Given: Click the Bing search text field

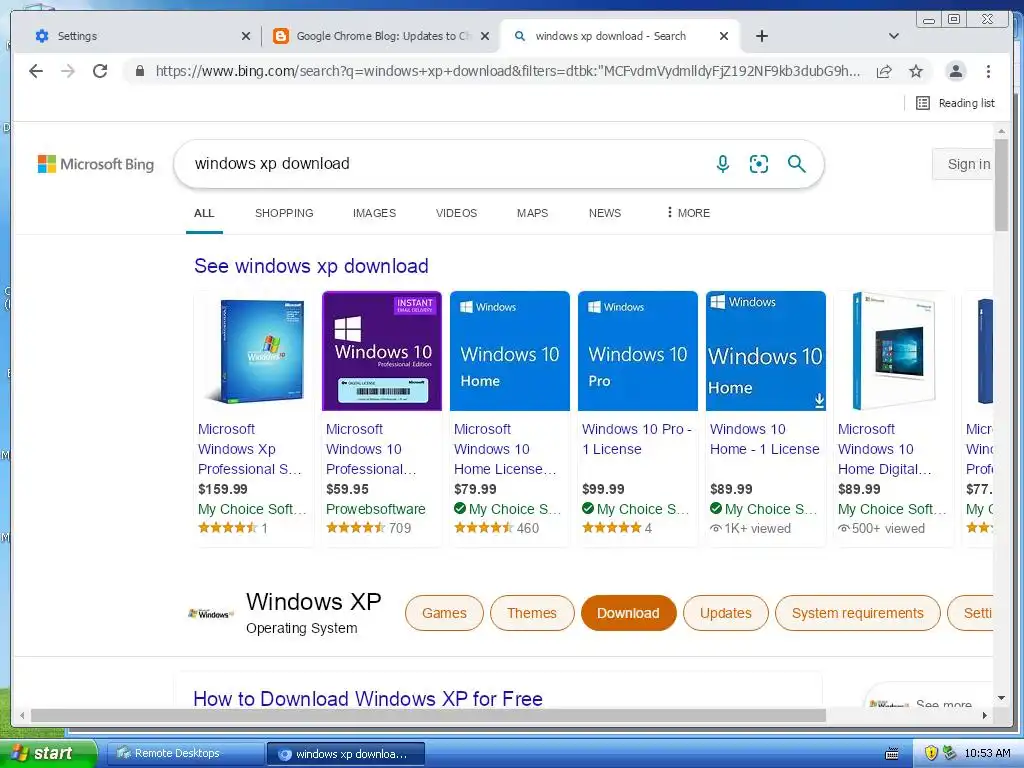Looking at the screenshot, I should click(444, 164).
